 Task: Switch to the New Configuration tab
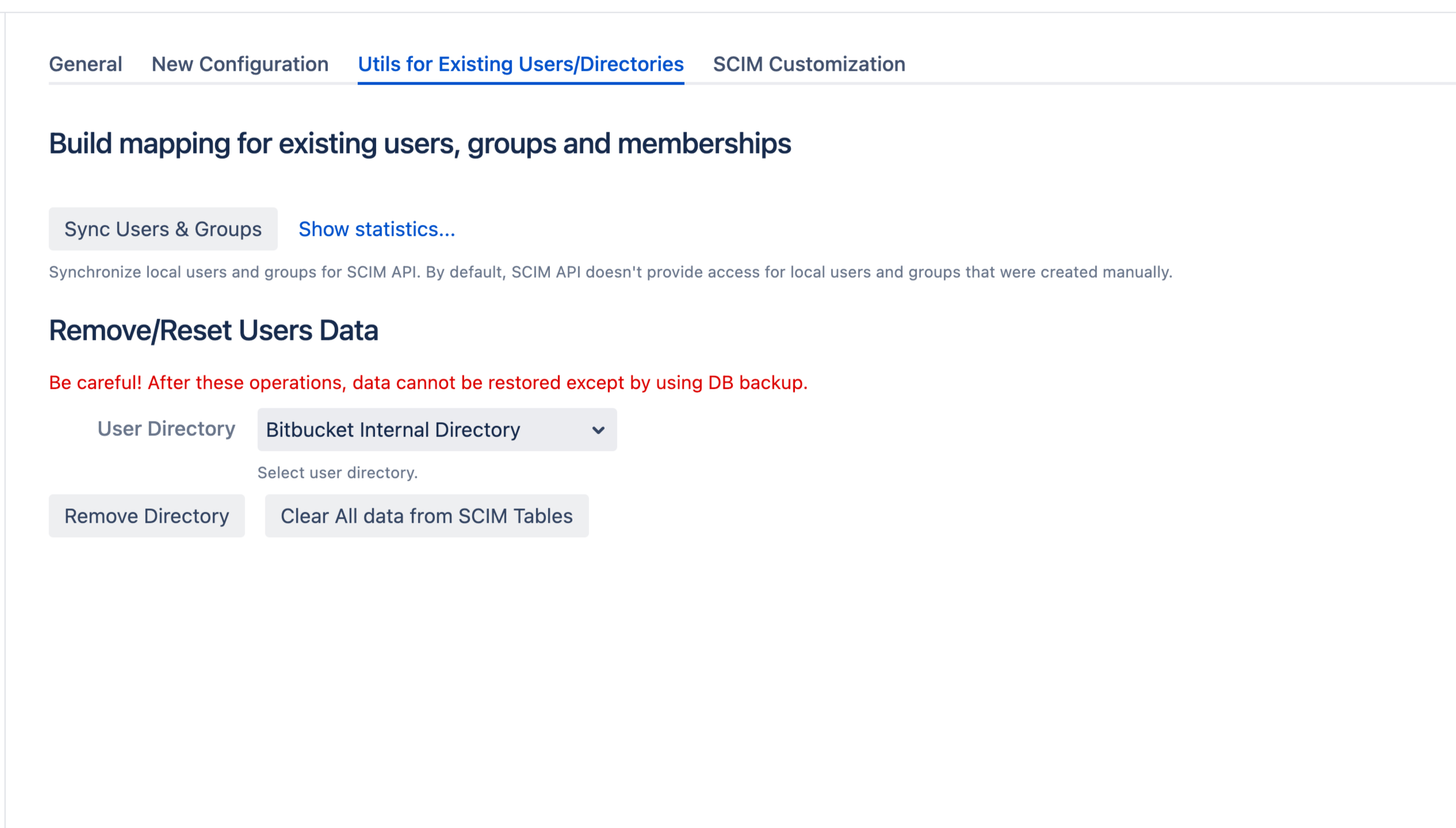pyautogui.click(x=239, y=64)
